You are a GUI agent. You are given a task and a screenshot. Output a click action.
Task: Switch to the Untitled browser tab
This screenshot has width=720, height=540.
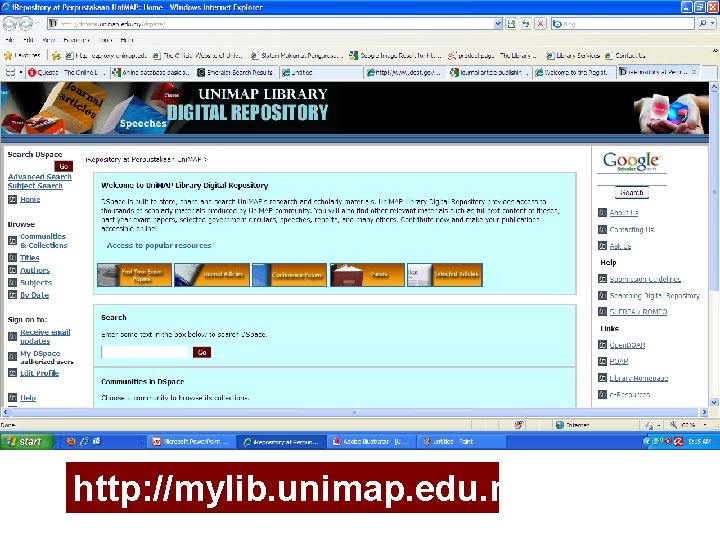321,73
